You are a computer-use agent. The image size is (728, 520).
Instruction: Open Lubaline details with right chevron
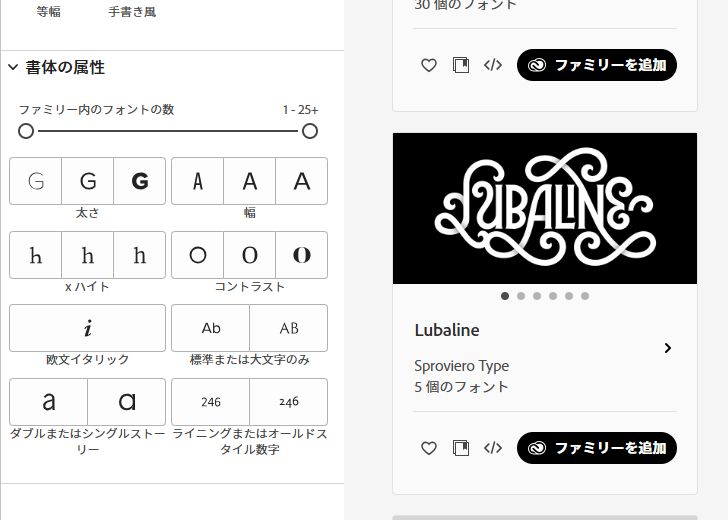click(667, 348)
